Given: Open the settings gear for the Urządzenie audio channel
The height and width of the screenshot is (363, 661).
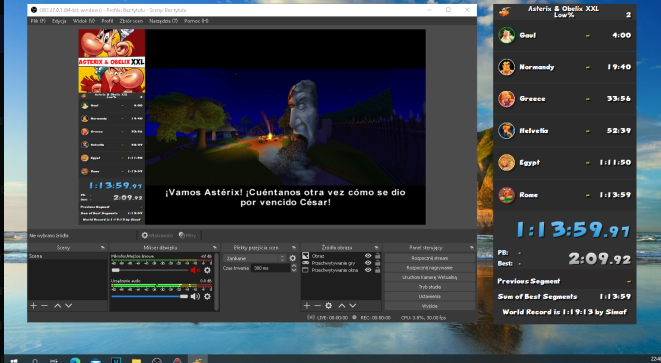Looking at the screenshot, I should point(207,297).
